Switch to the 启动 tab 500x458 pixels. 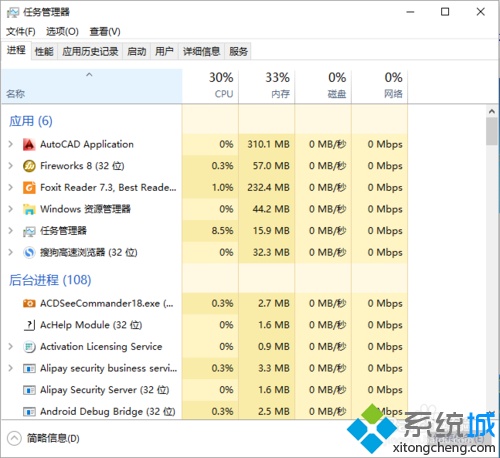pyautogui.click(x=137, y=51)
